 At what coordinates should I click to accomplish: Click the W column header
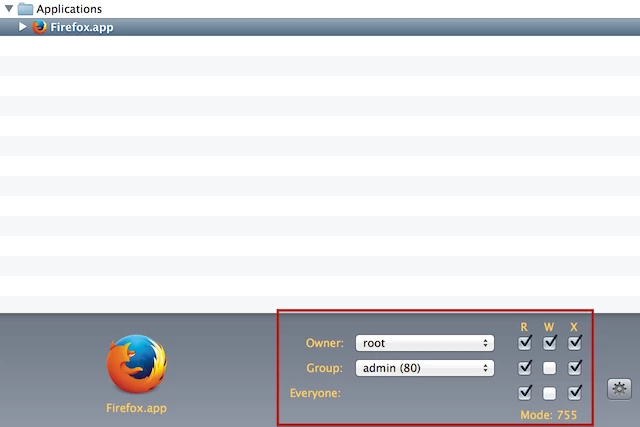[549, 327]
